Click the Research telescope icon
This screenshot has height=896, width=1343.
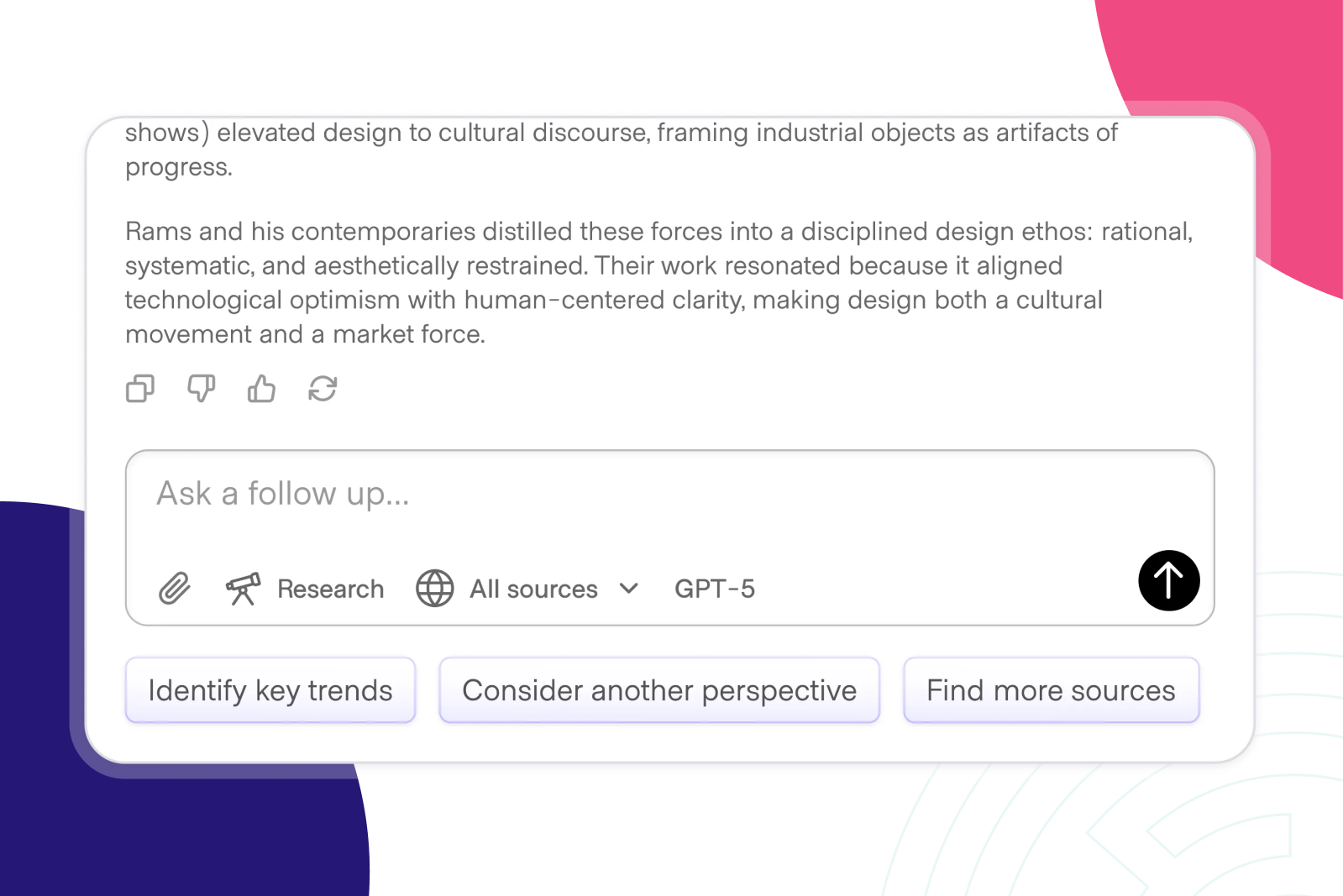click(x=243, y=589)
